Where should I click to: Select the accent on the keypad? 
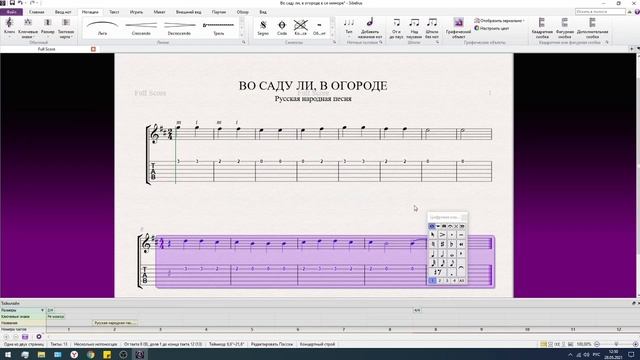pyautogui.click(x=442, y=235)
